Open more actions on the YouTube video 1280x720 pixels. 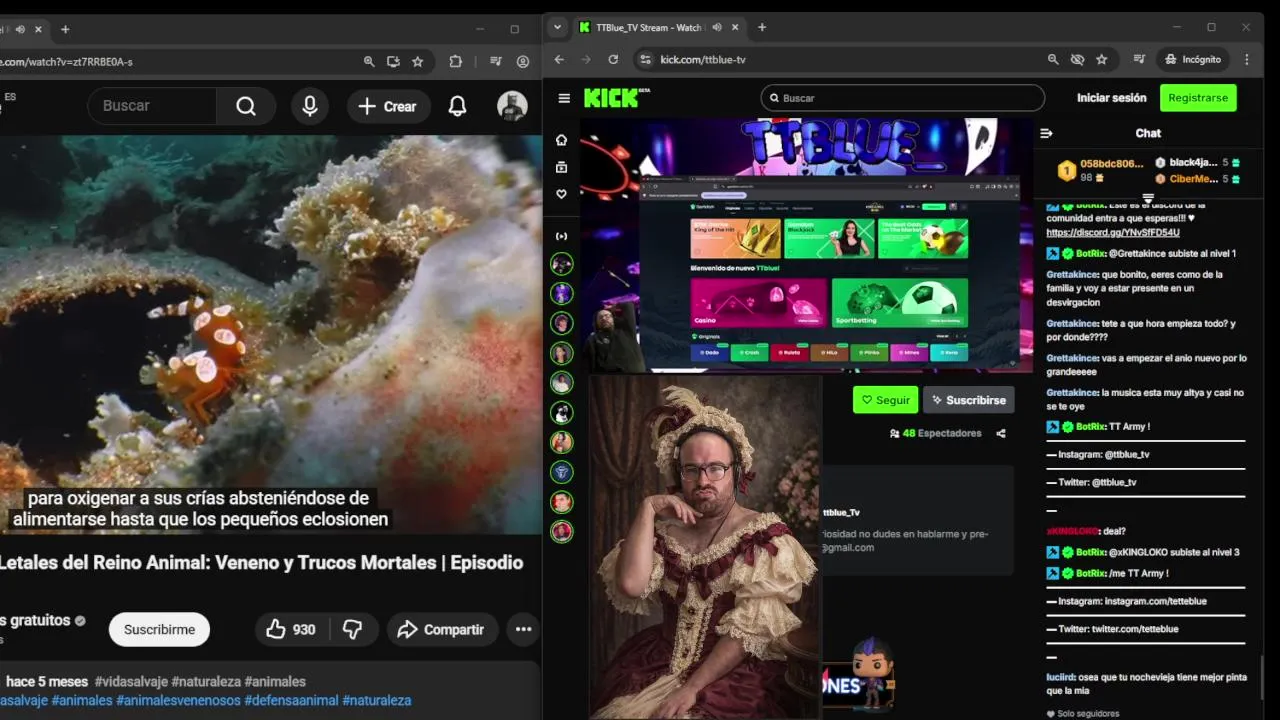[x=523, y=629]
